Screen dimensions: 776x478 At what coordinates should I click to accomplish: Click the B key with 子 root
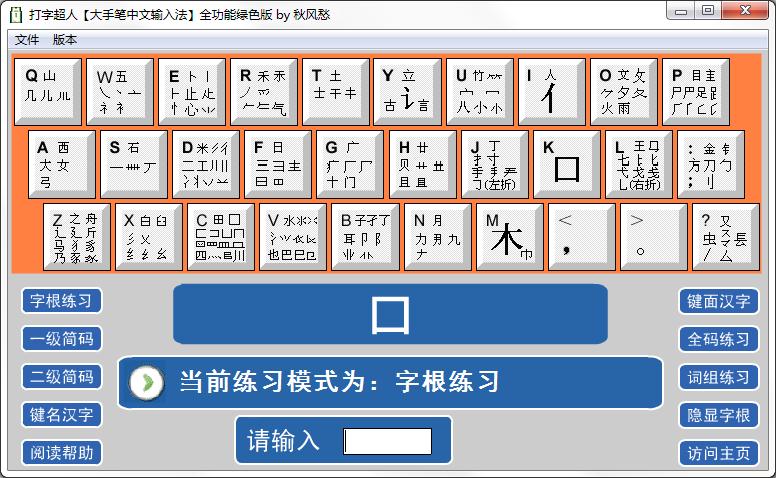365,237
